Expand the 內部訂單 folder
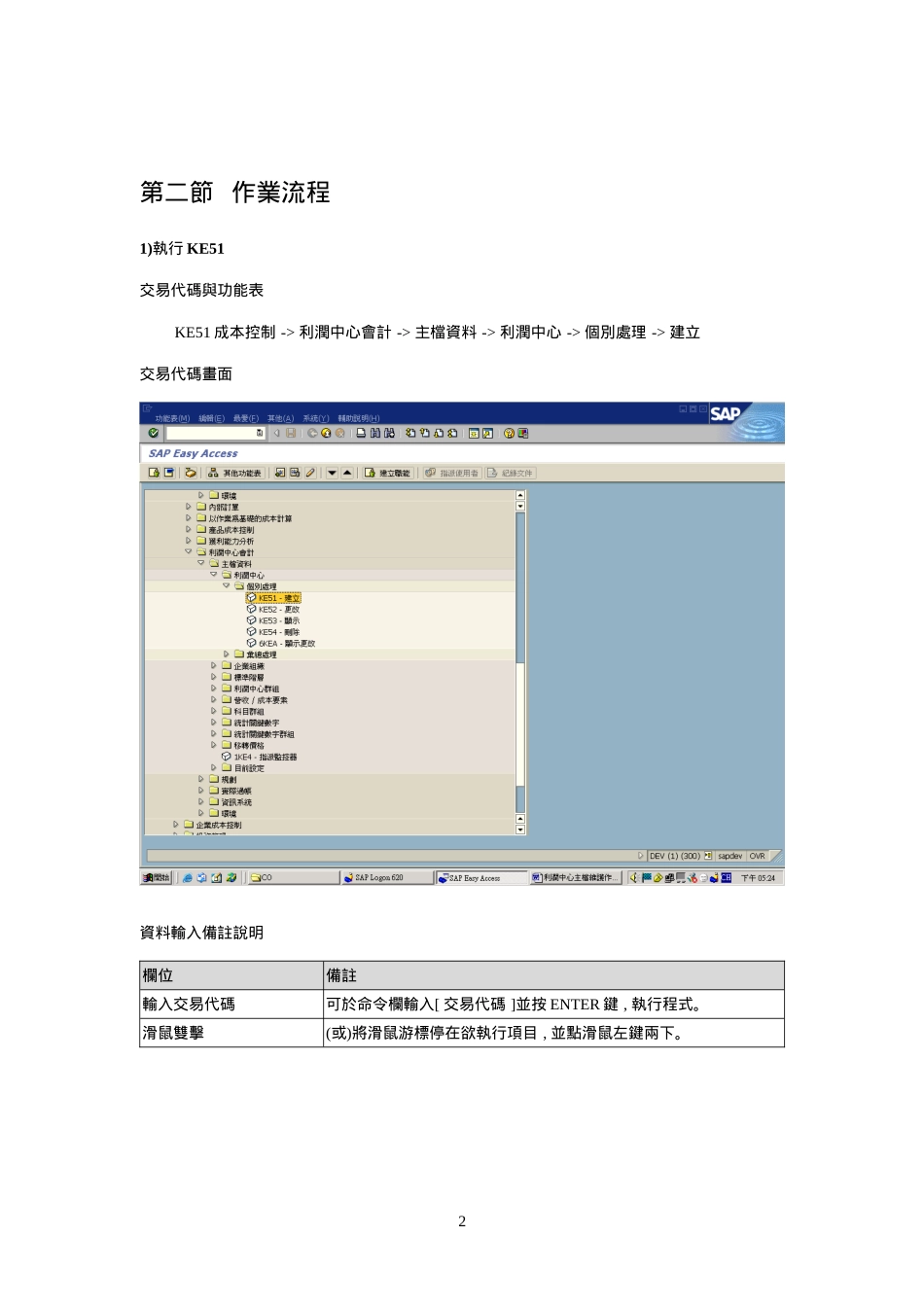The image size is (924, 1307). pyautogui.click(x=189, y=507)
